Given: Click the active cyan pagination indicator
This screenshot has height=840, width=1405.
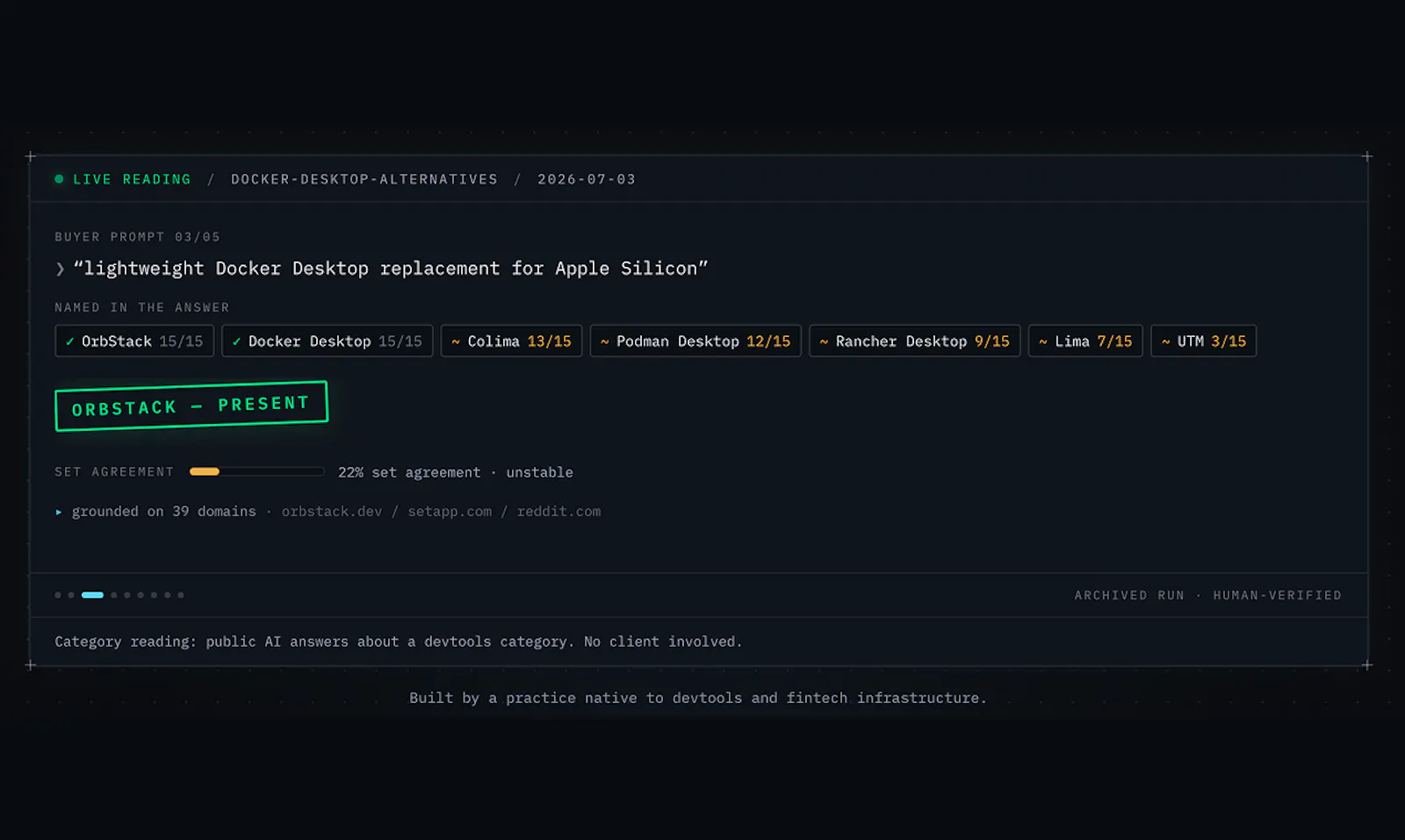Looking at the screenshot, I should (x=92, y=595).
